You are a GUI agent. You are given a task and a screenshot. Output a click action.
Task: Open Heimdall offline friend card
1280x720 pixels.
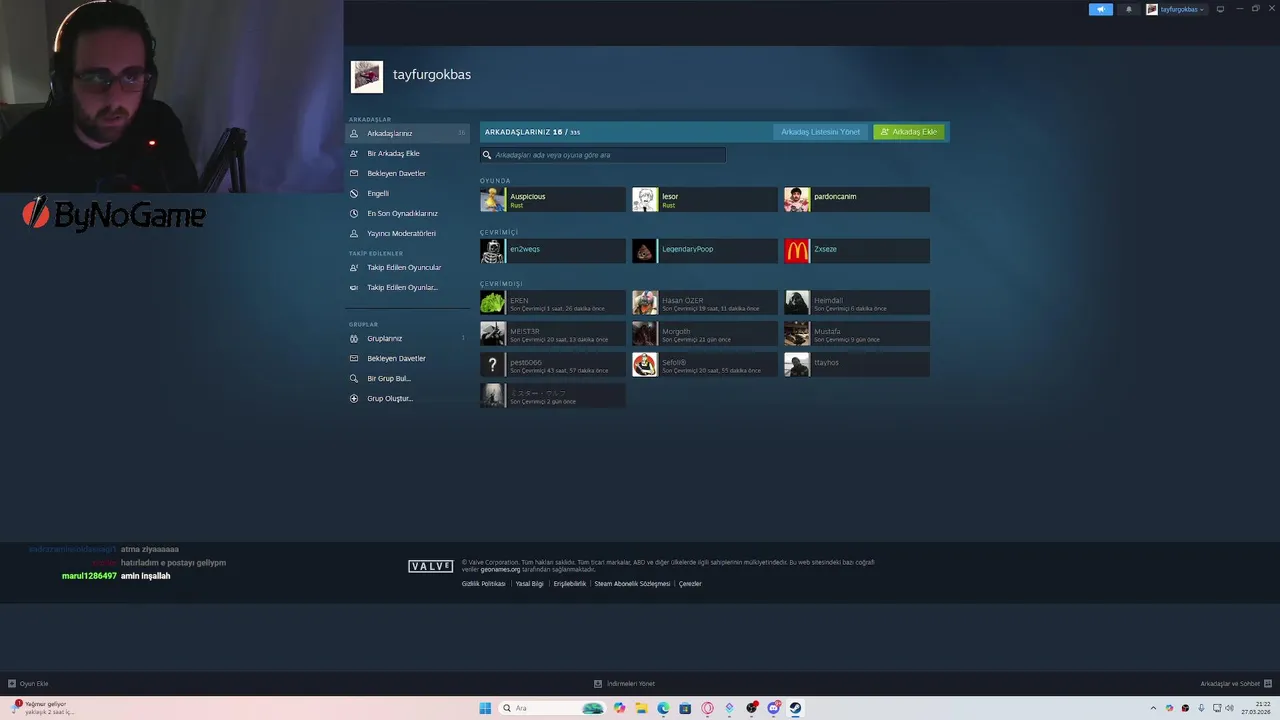coord(857,302)
